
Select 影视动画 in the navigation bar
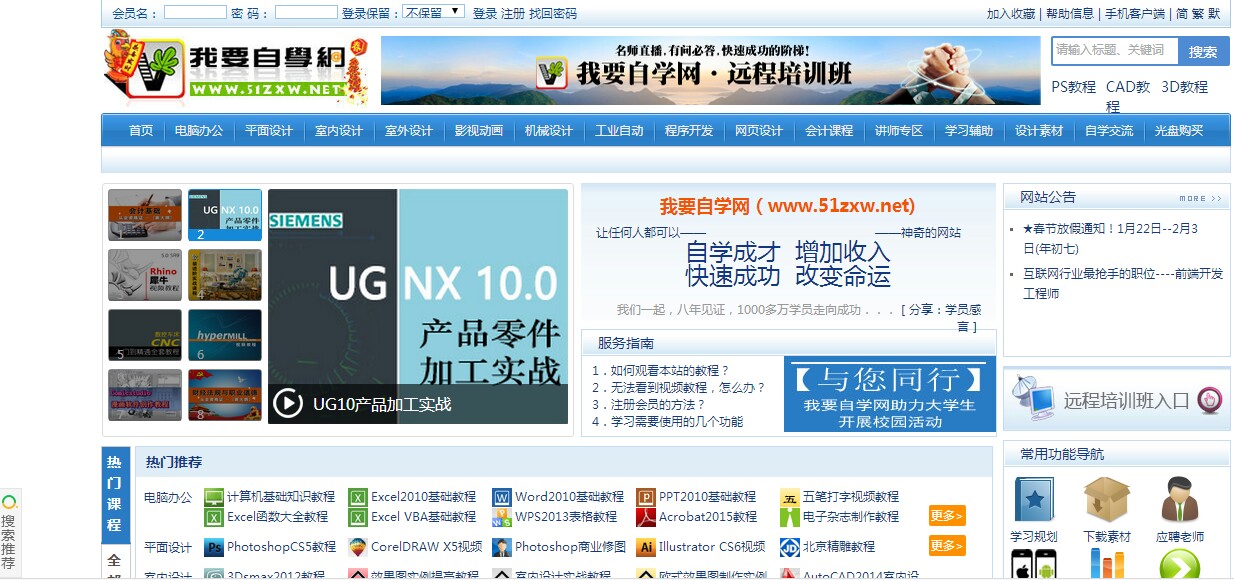tap(479, 131)
